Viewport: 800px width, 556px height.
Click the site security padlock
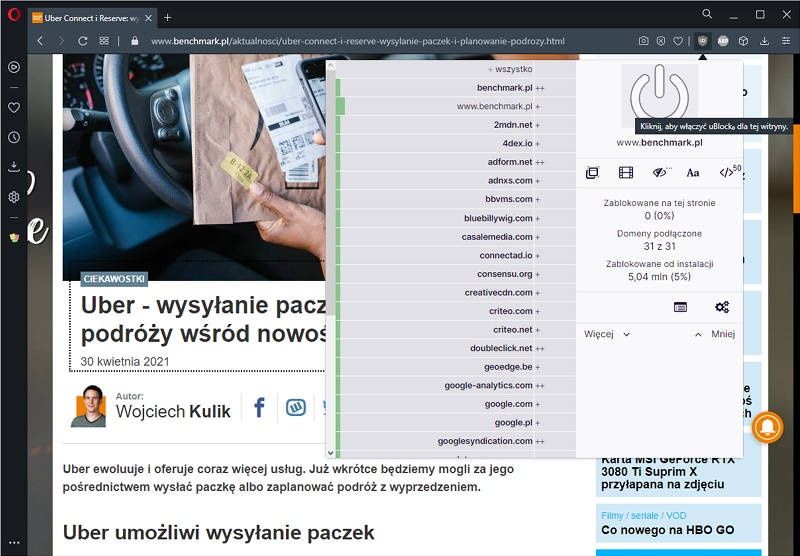[135, 41]
